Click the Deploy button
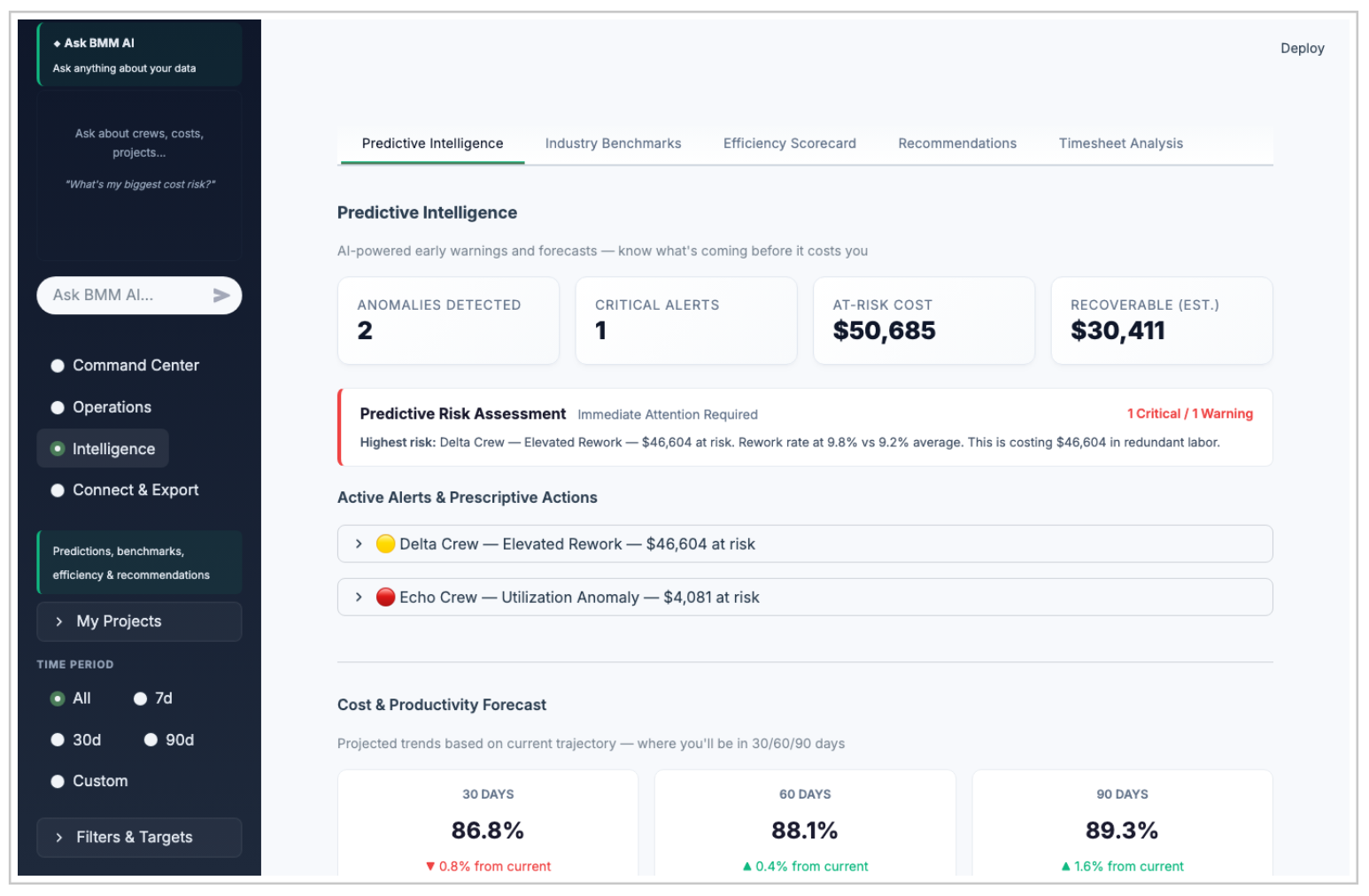 coord(1302,49)
